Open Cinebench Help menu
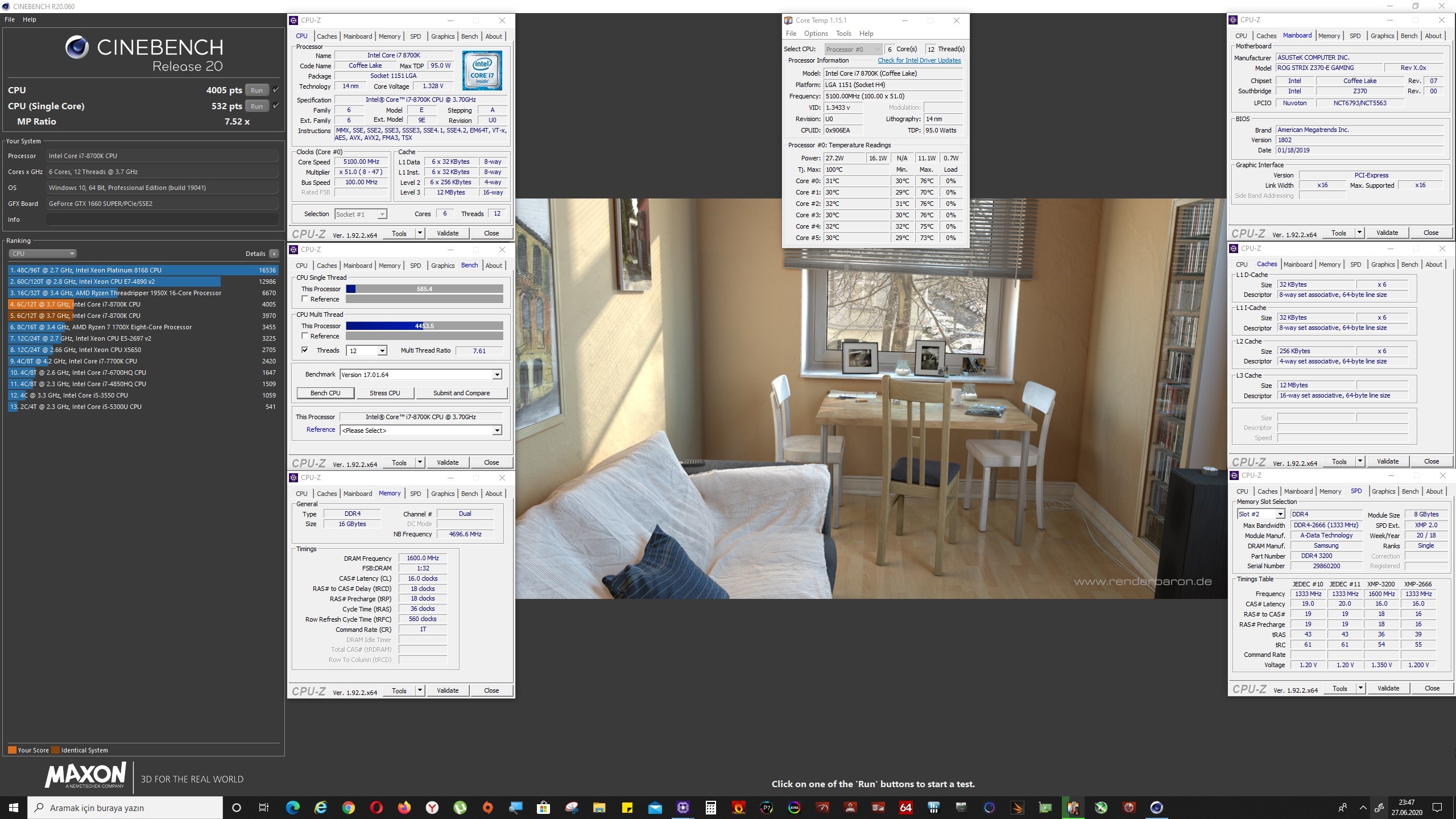This screenshot has height=819, width=1456. click(x=30, y=19)
